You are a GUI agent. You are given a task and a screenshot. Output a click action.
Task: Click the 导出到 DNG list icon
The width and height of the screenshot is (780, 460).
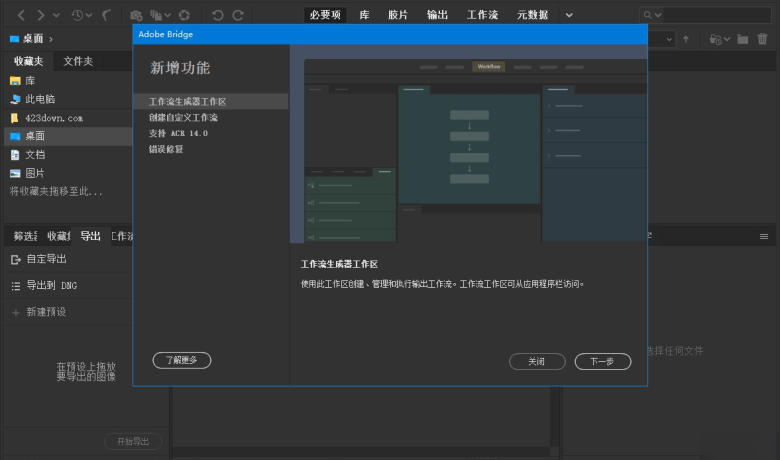(16, 286)
